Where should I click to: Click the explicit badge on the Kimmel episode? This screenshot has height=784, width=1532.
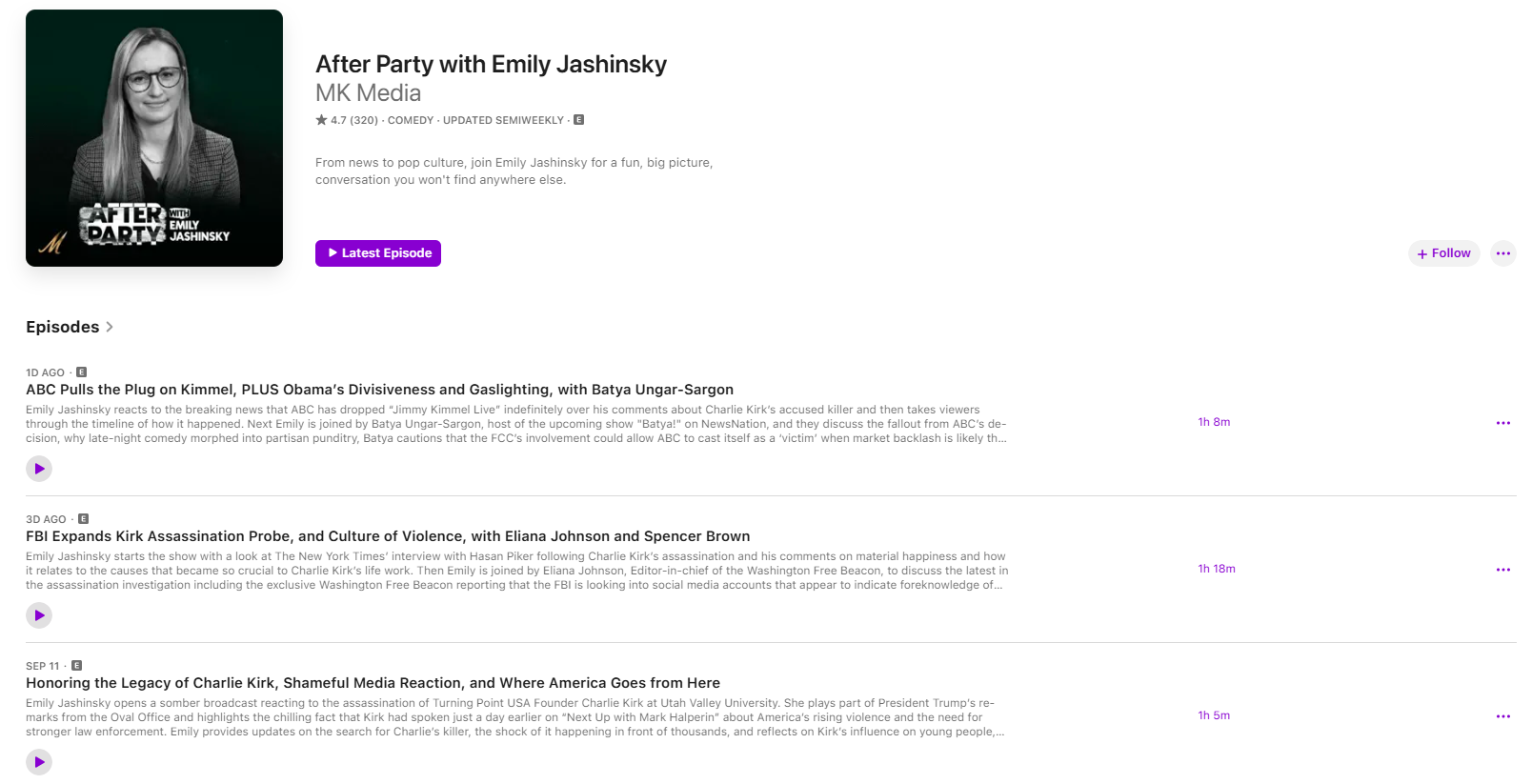click(82, 372)
